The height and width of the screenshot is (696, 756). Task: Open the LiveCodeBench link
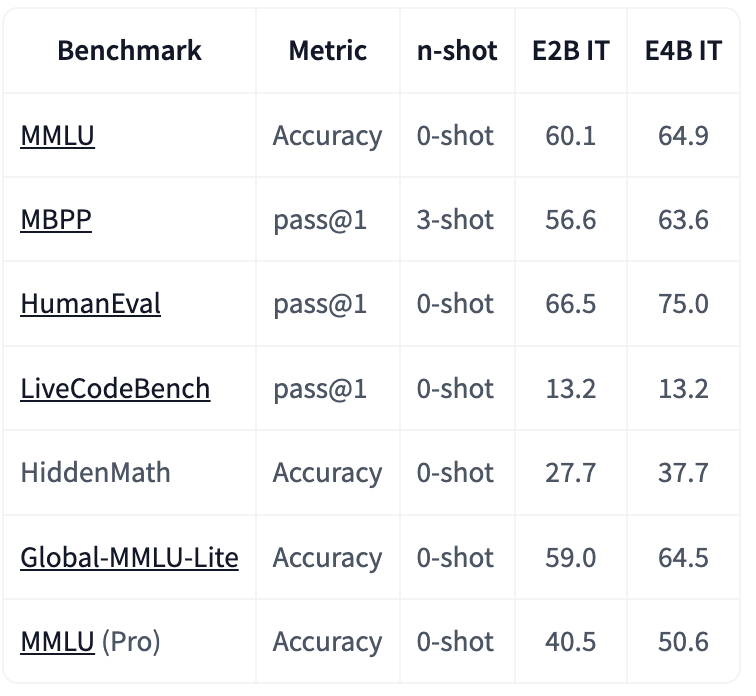(115, 389)
